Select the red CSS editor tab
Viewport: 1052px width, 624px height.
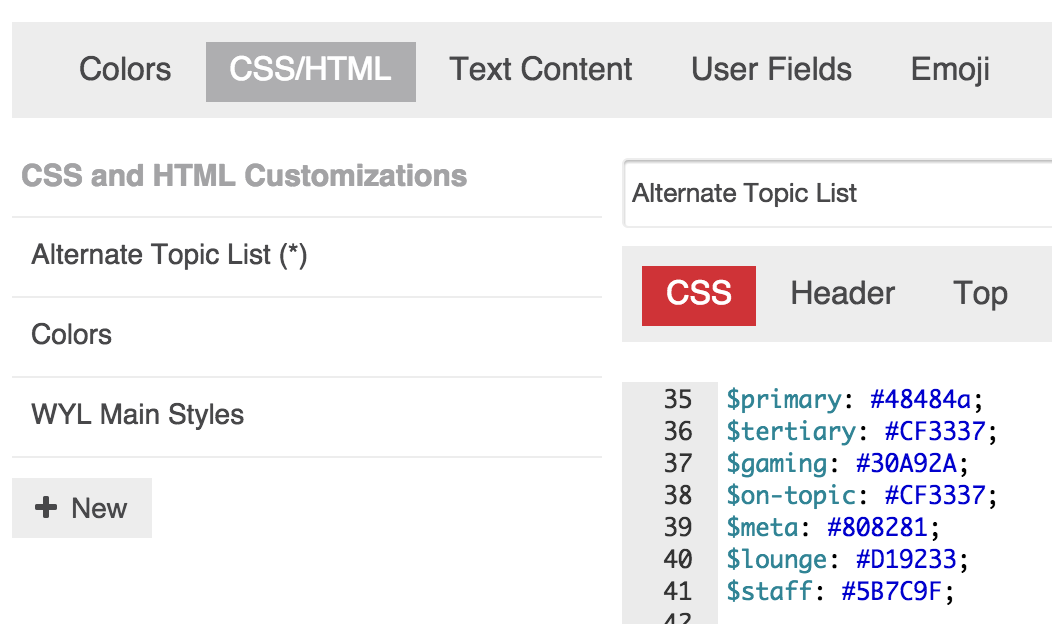(x=698, y=294)
